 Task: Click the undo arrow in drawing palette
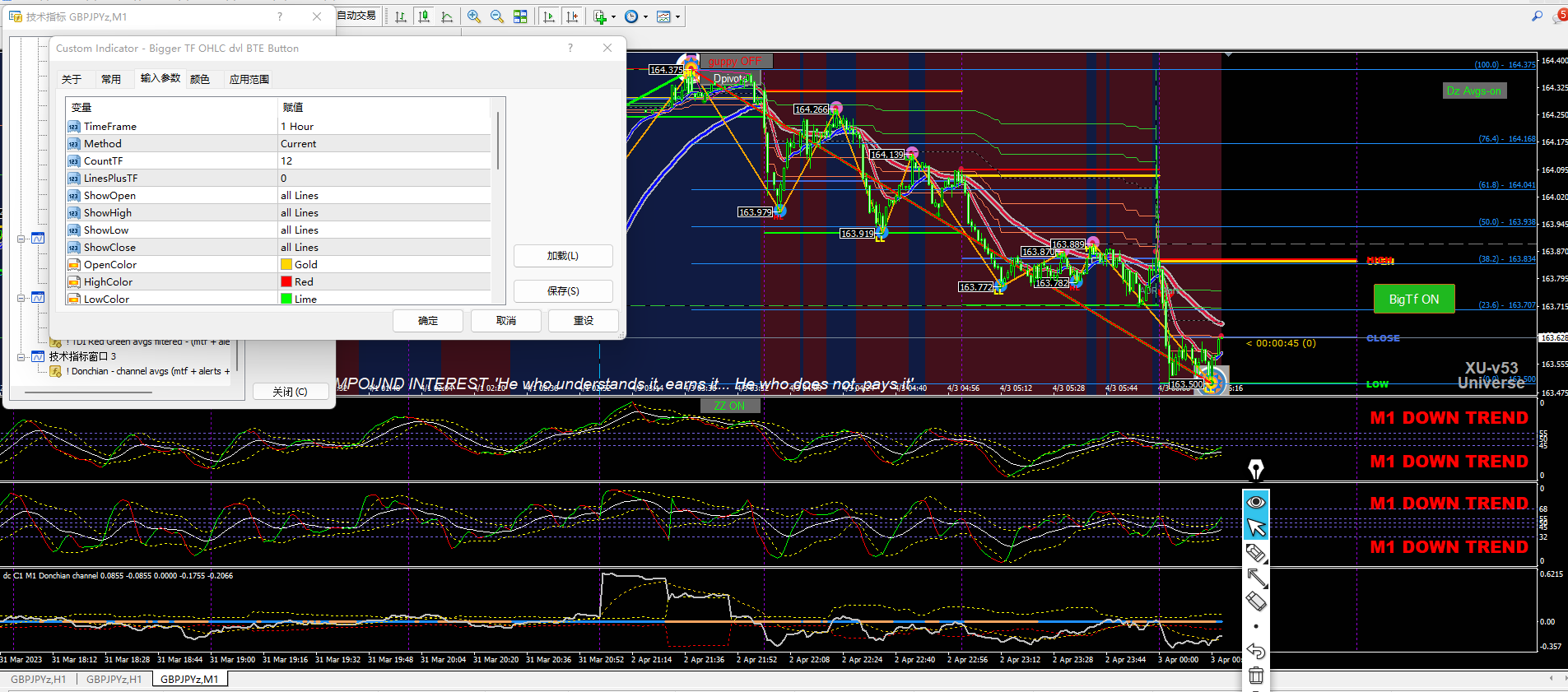pyautogui.click(x=1255, y=651)
